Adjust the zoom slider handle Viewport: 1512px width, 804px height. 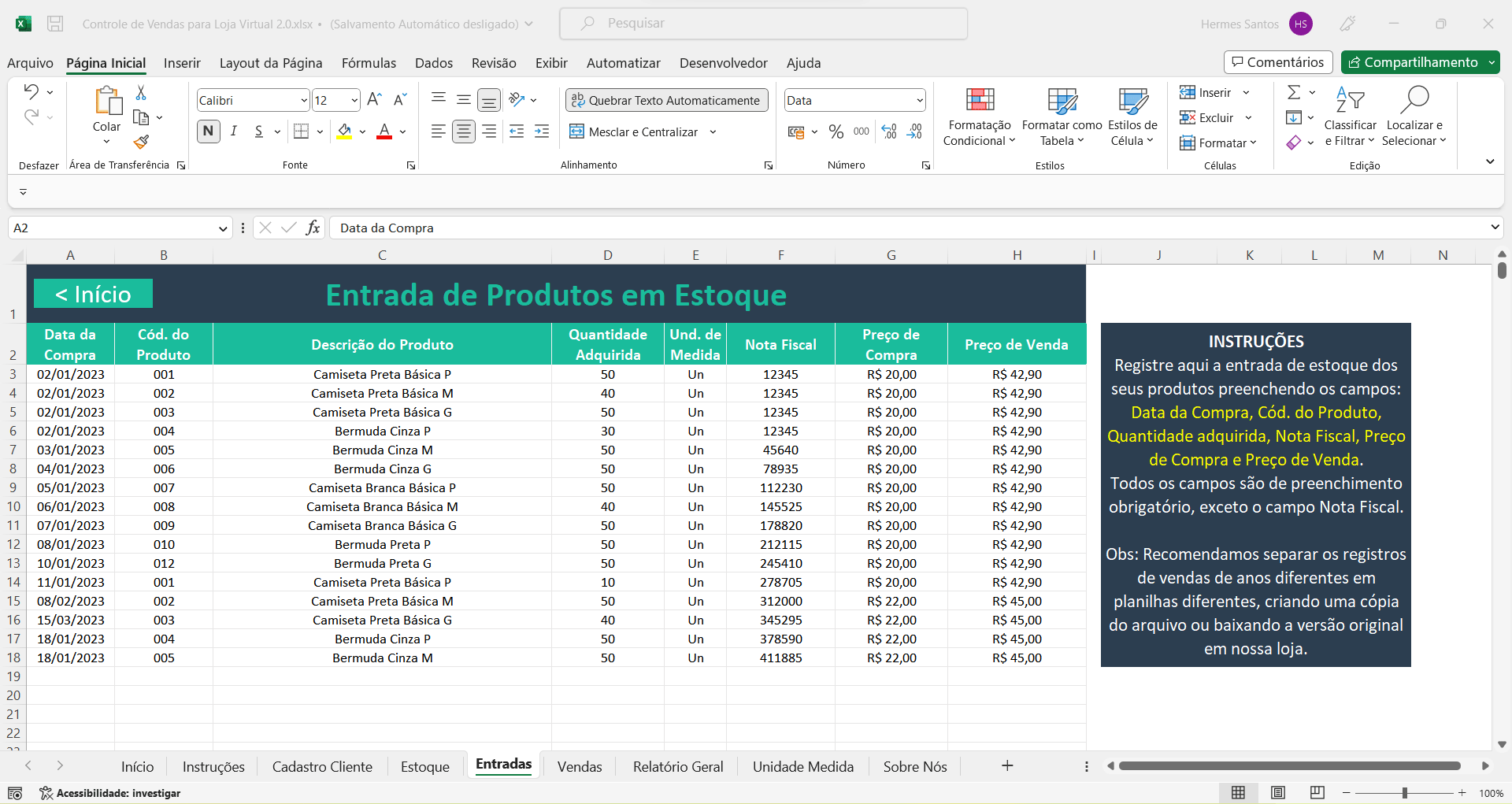(1405, 793)
